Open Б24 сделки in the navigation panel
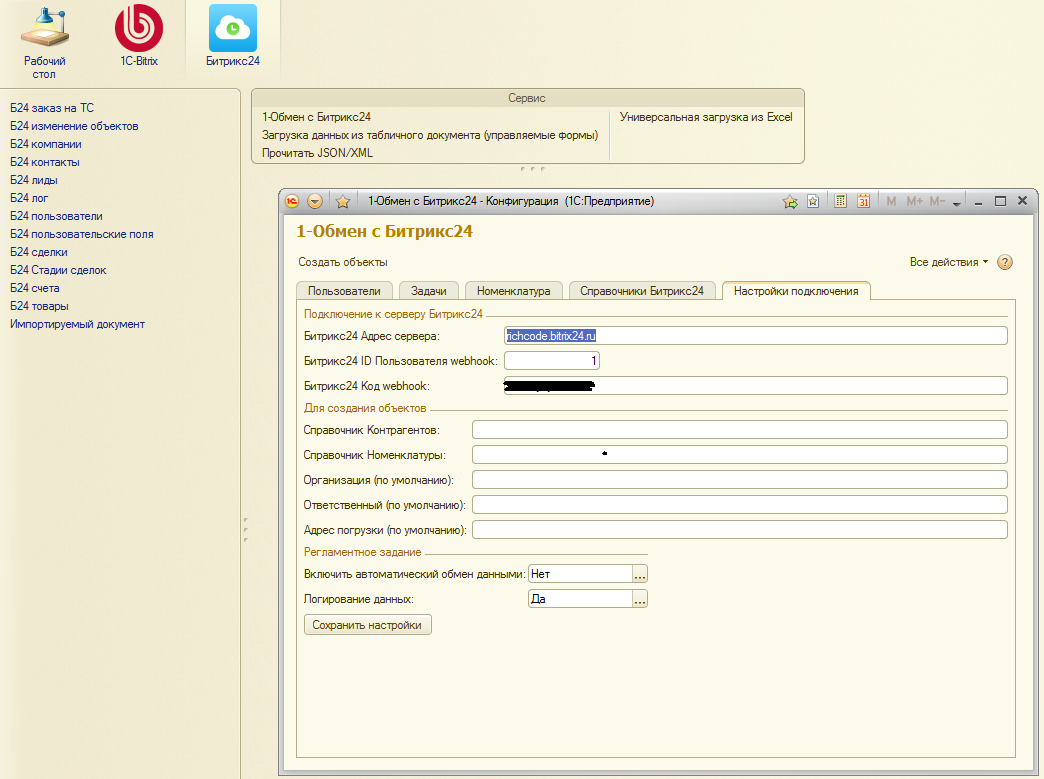The height and width of the screenshot is (779, 1044). (x=39, y=252)
